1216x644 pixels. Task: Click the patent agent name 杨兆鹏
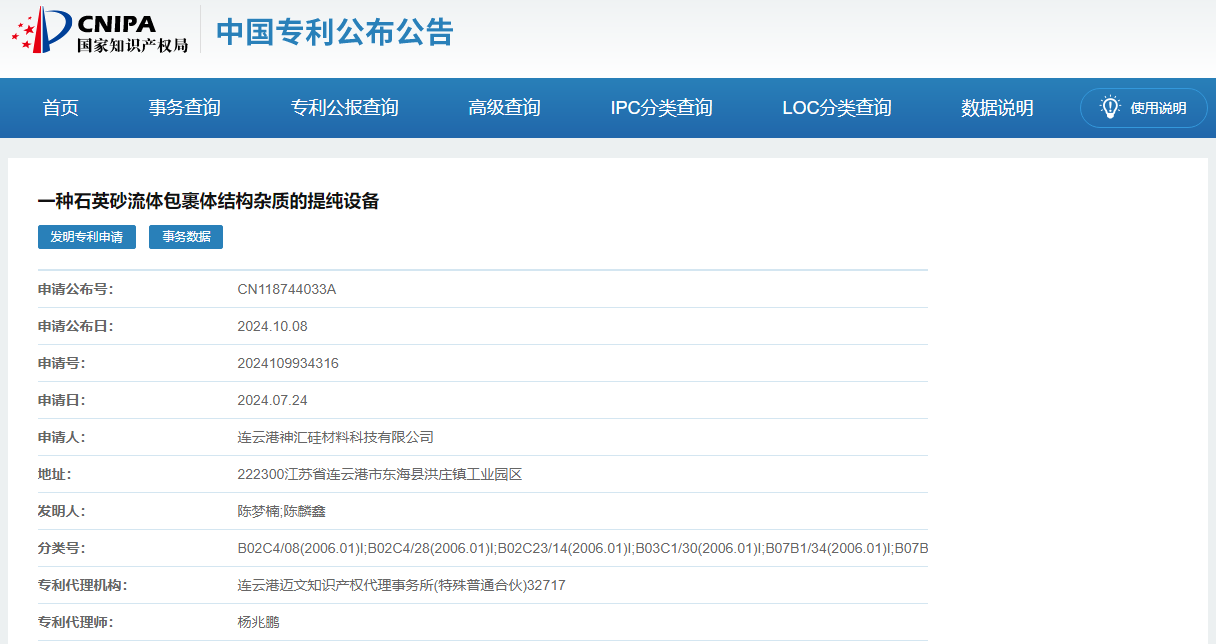point(258,622)
